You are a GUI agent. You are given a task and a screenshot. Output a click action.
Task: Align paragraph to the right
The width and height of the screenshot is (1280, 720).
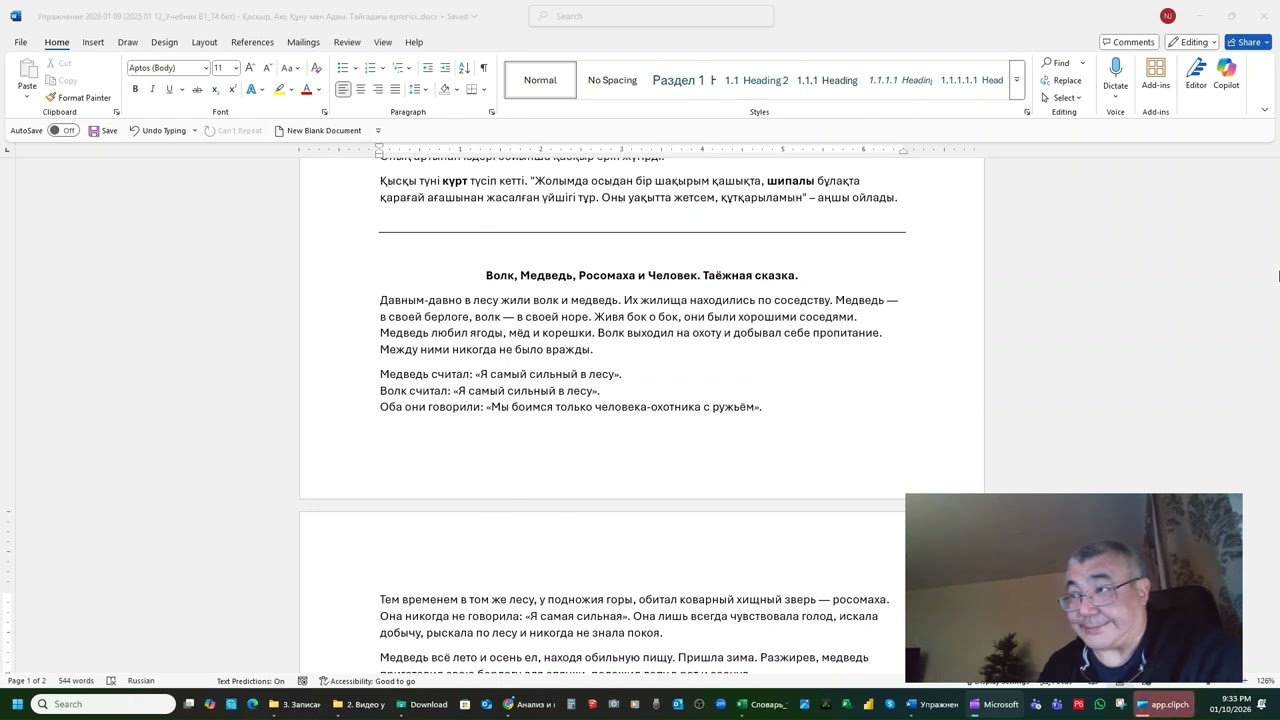(377, 89)
